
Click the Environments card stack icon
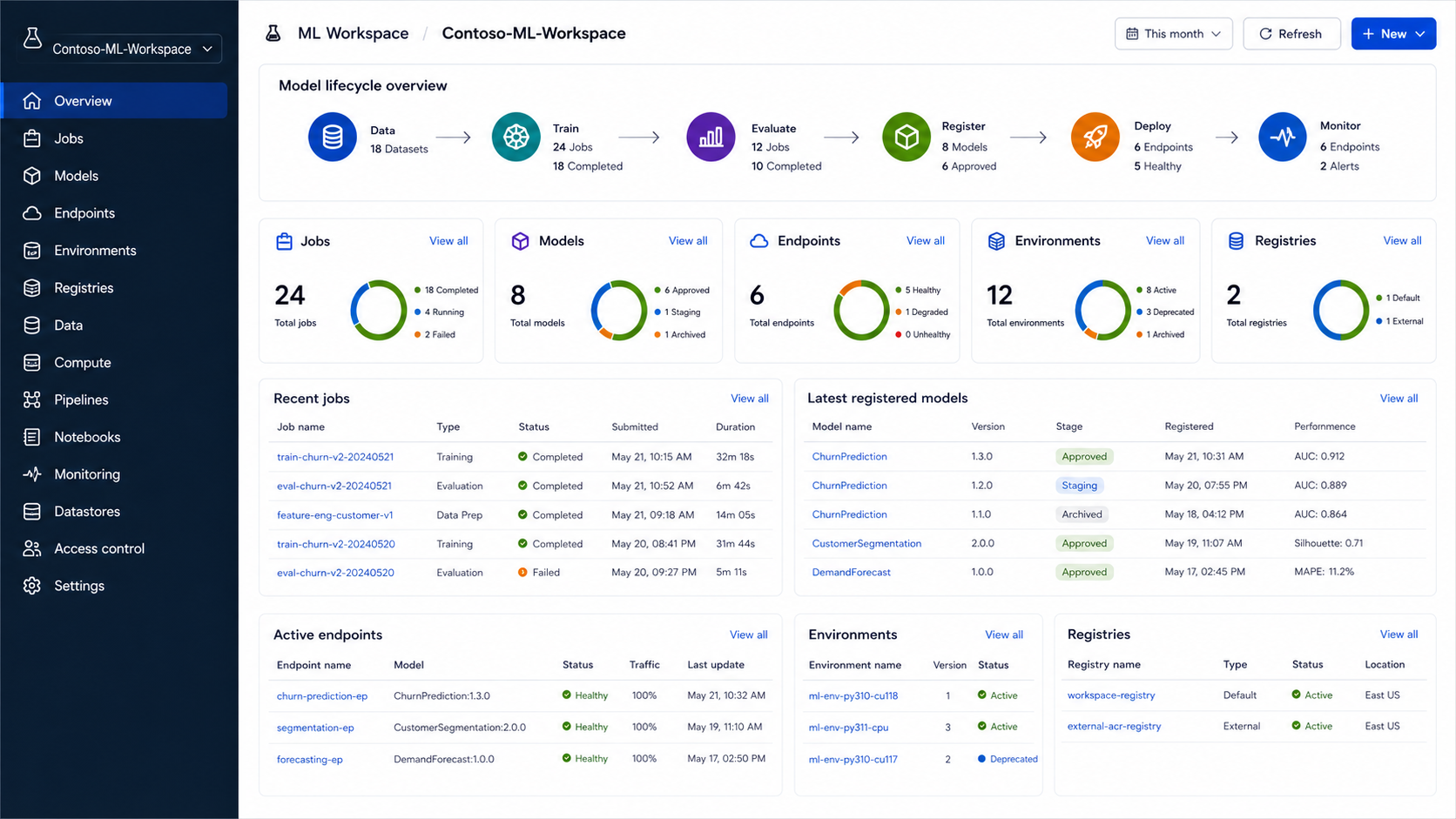[x=996, y=241]
